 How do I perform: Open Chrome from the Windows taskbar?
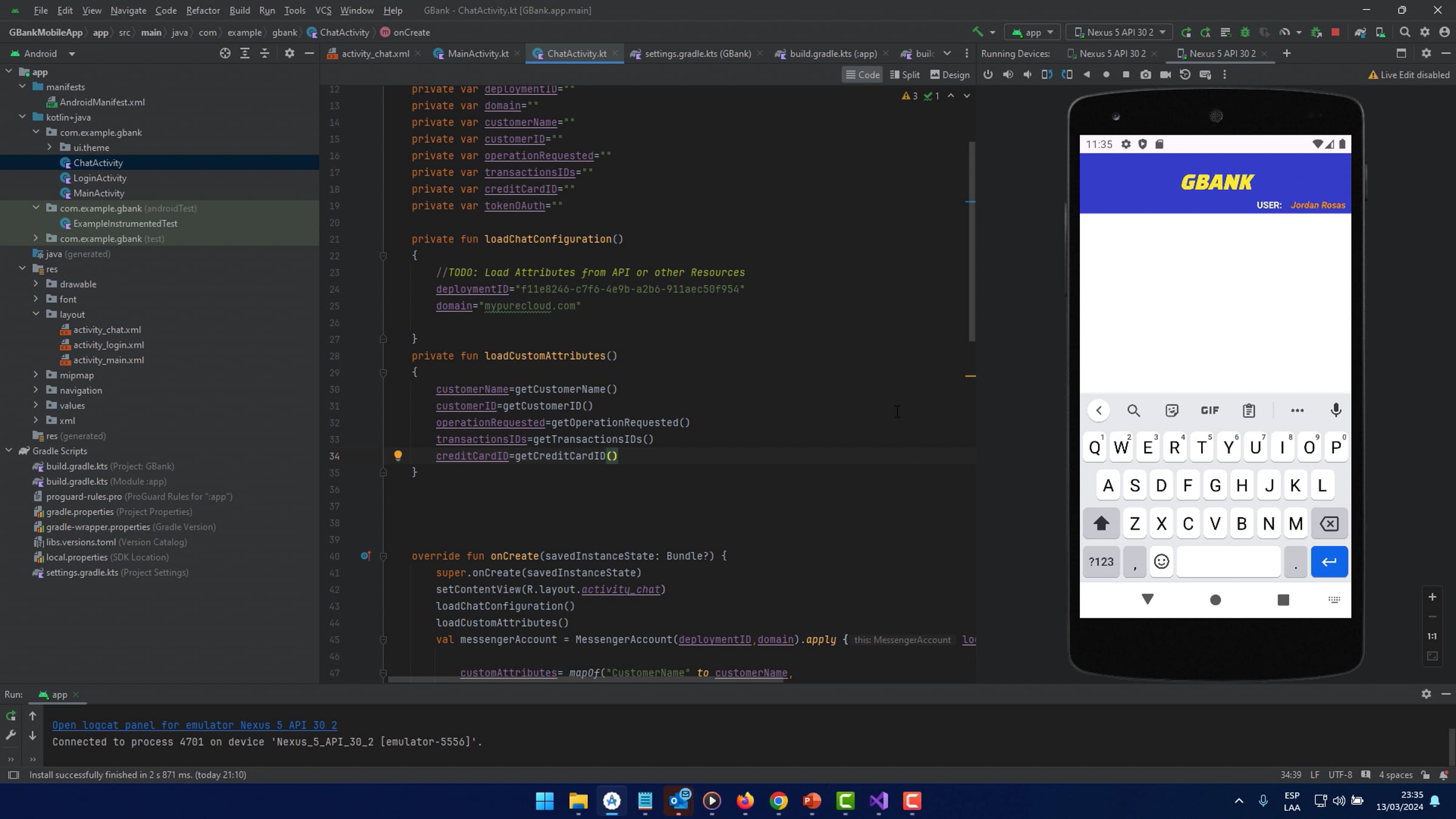(780, 801)
